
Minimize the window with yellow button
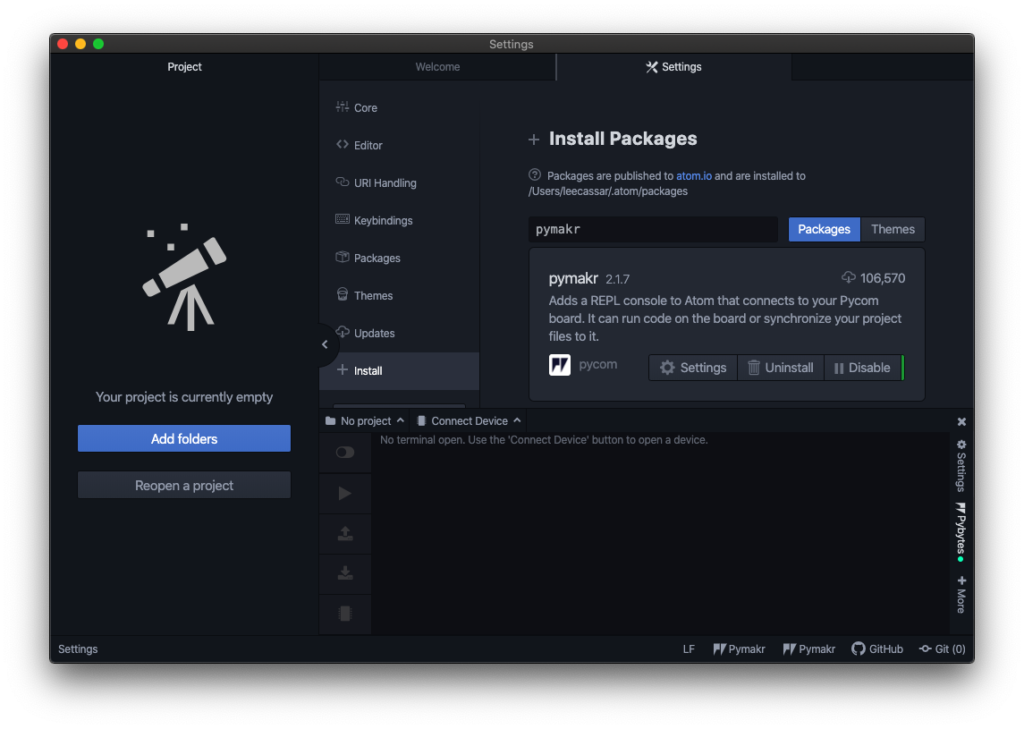(80, 44)
